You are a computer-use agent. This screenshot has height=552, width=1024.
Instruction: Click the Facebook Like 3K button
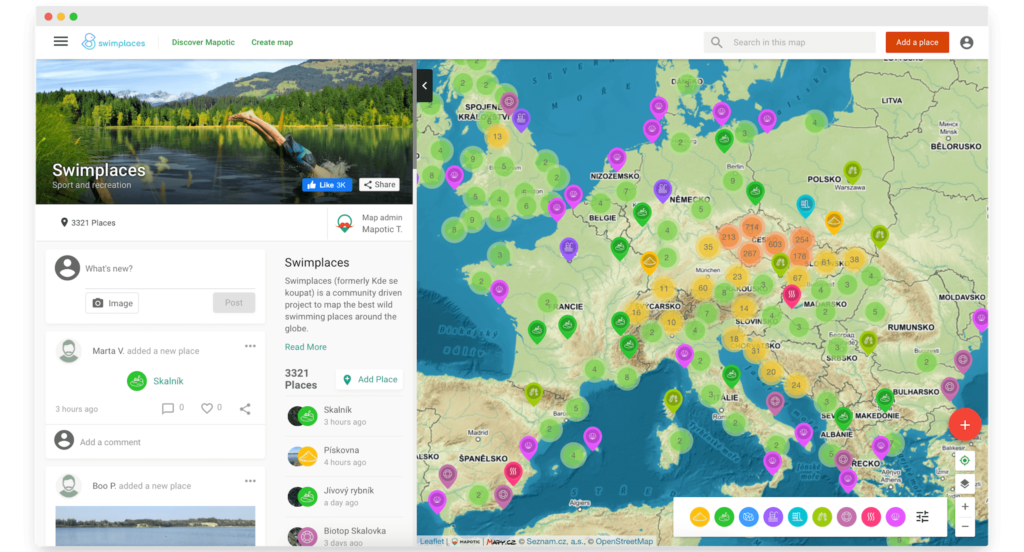coord(327,185)
